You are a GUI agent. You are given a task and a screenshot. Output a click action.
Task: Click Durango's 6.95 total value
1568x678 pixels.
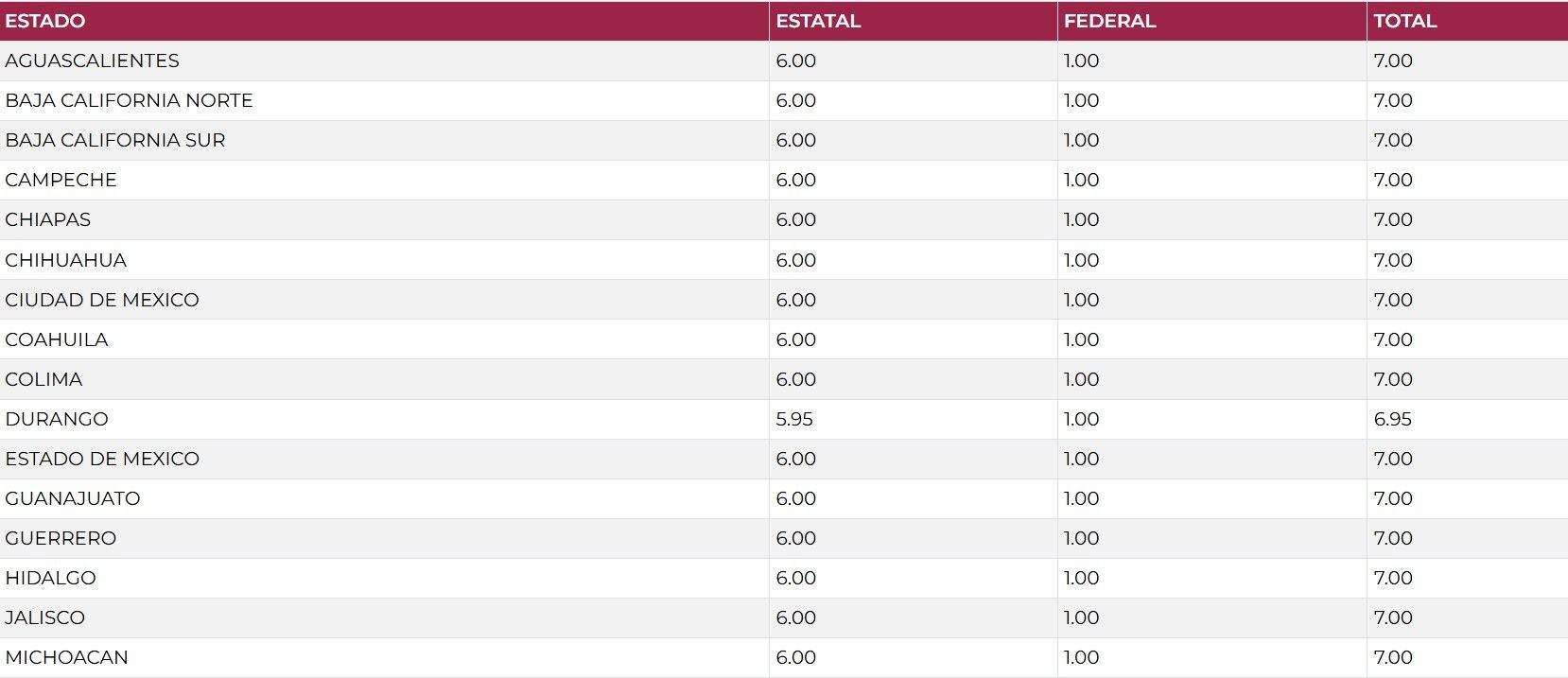click(1392, 419)
